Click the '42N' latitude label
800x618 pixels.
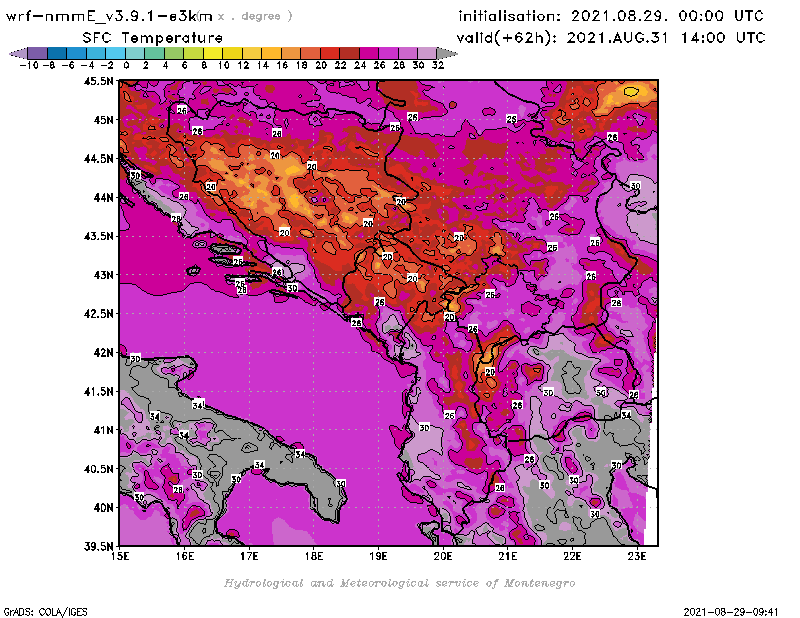(x=103, y=353)
